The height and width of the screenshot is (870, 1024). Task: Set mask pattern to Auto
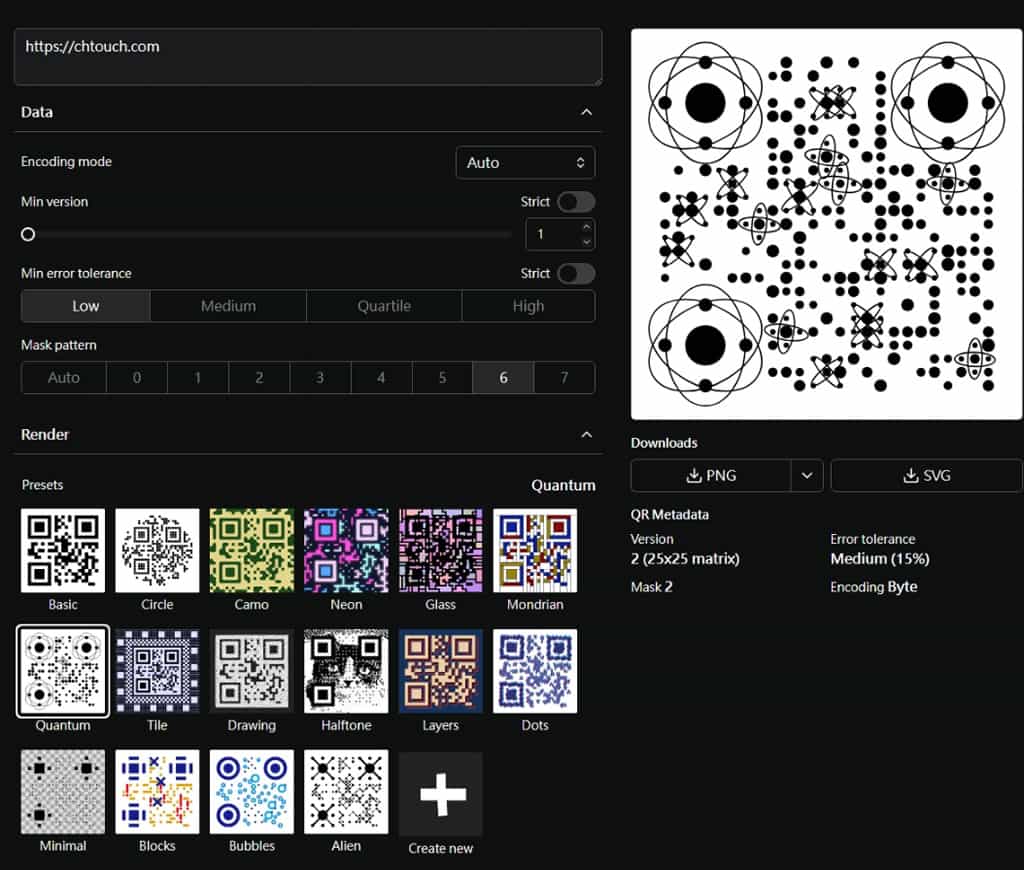click(x=64, y=378)
